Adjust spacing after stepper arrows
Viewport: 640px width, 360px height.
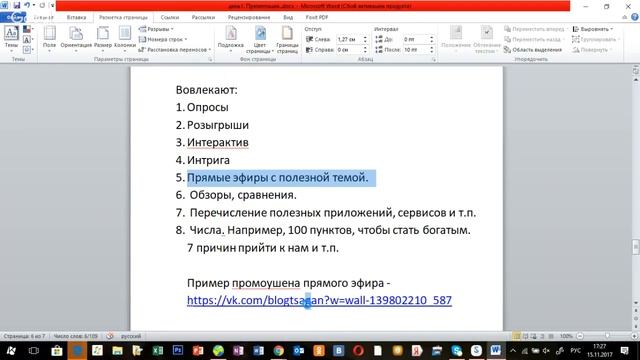[431, 49]
